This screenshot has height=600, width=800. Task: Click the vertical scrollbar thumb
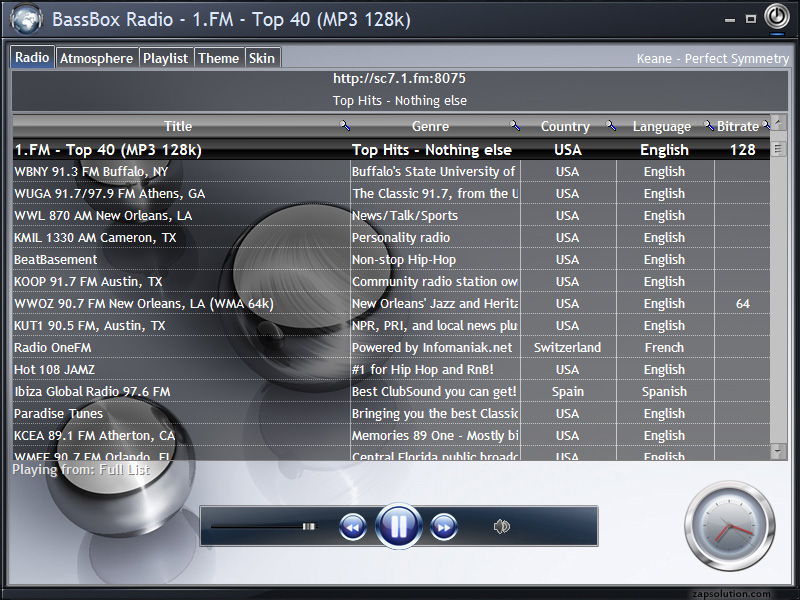point(778,149)
